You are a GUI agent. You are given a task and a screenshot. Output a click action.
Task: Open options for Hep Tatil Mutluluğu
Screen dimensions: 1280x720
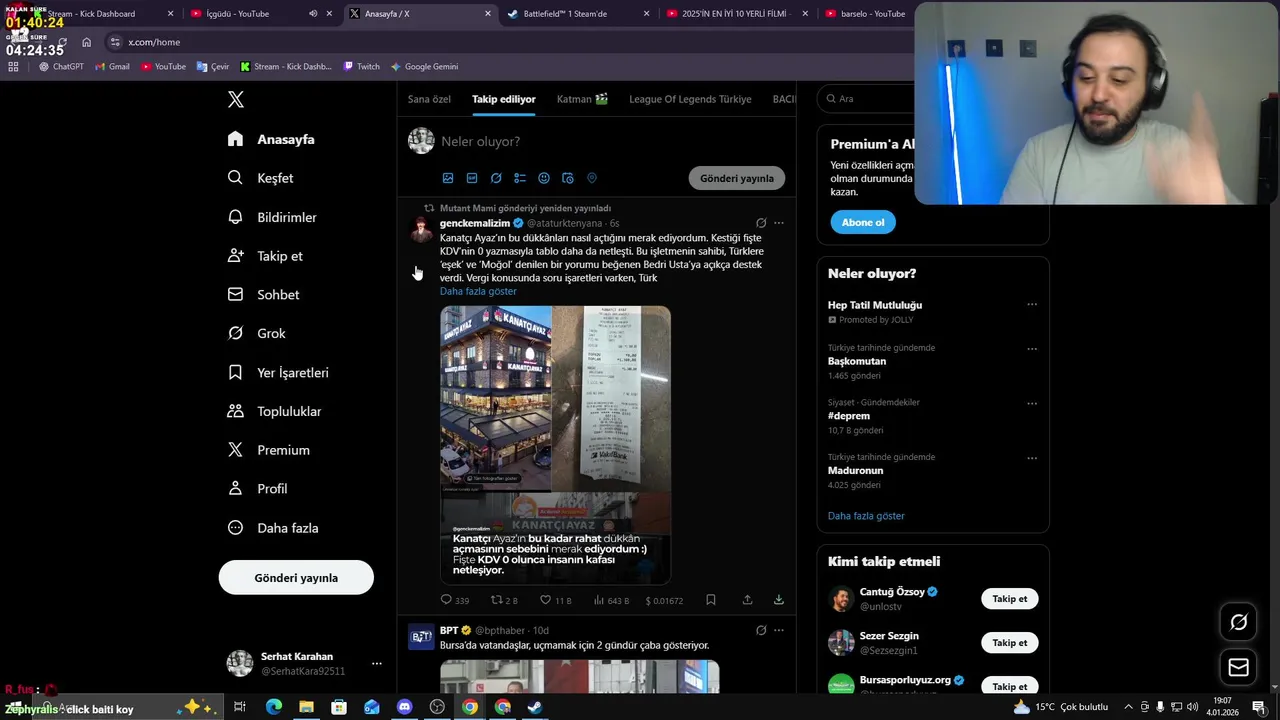click(x=1032, y=304)
